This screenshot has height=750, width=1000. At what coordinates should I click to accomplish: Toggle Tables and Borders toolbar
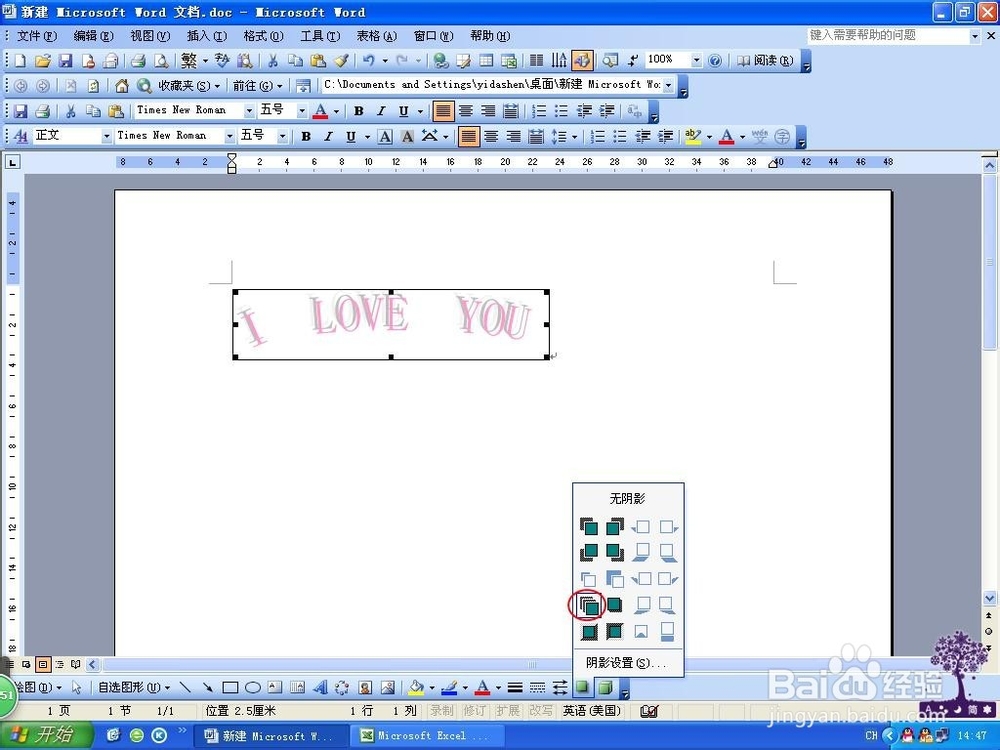pos(464,61)
